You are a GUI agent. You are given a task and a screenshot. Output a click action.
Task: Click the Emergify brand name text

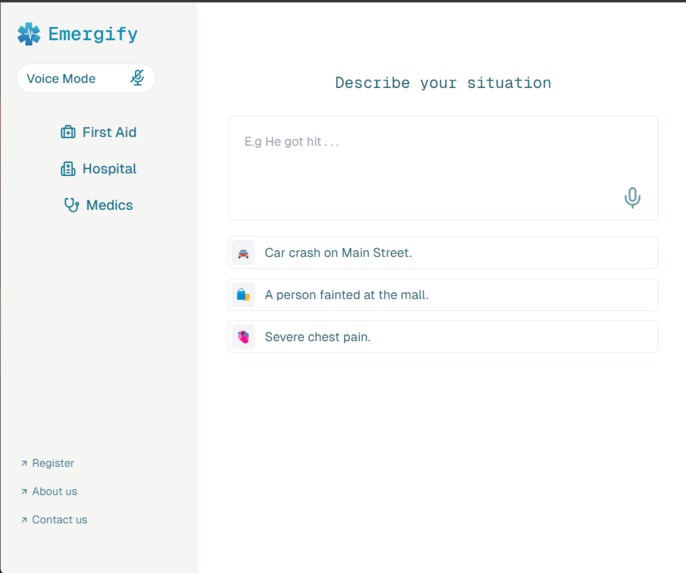click(x=93, y=34)
